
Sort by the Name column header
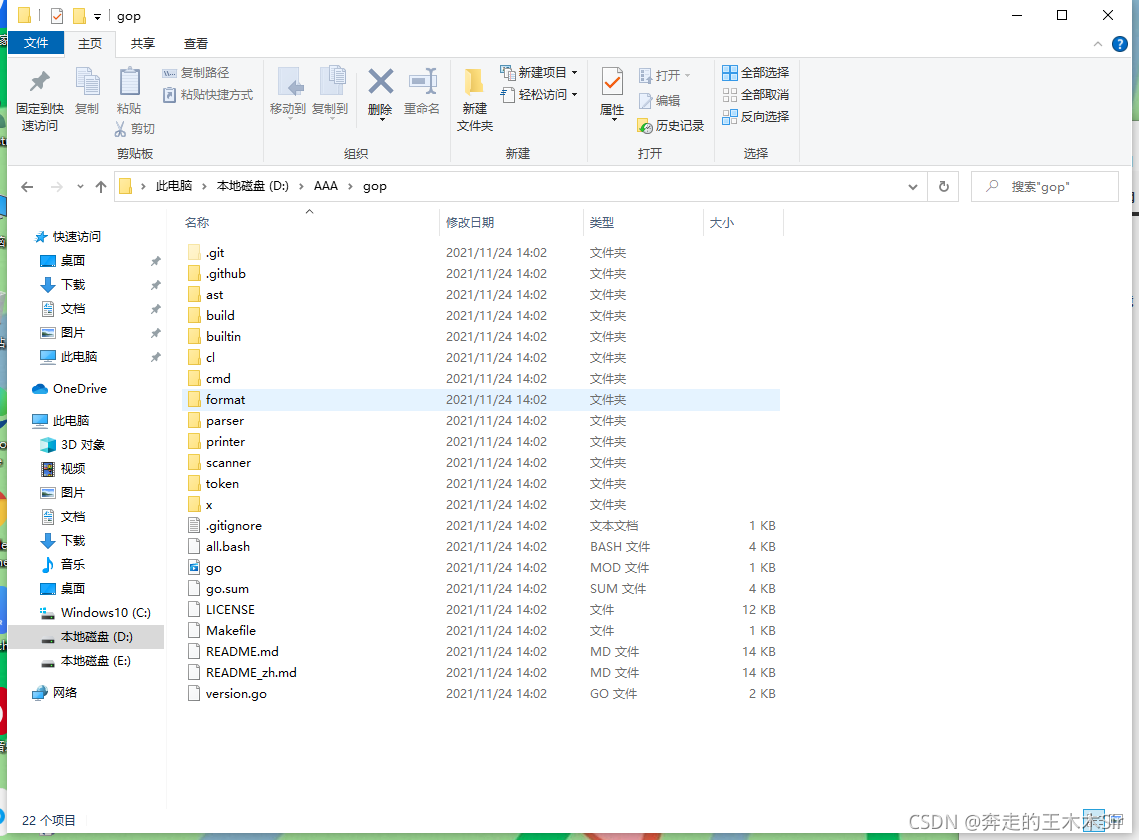[x=310, y=222]
